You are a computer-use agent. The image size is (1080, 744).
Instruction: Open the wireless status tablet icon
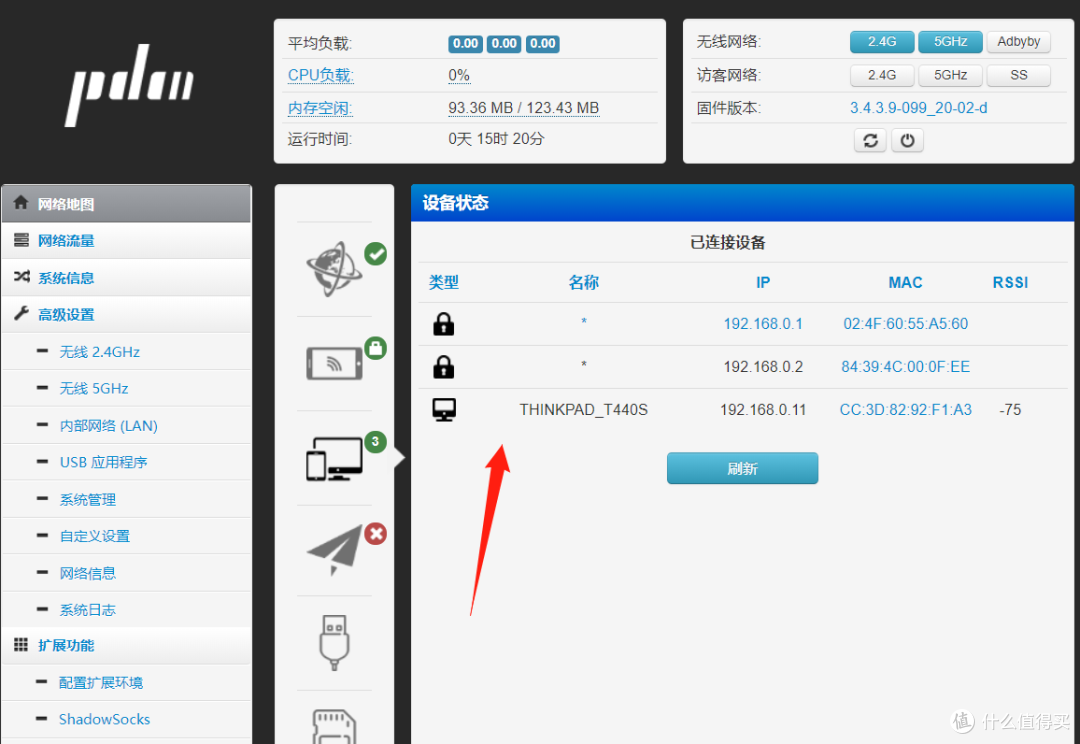(335, 363)
